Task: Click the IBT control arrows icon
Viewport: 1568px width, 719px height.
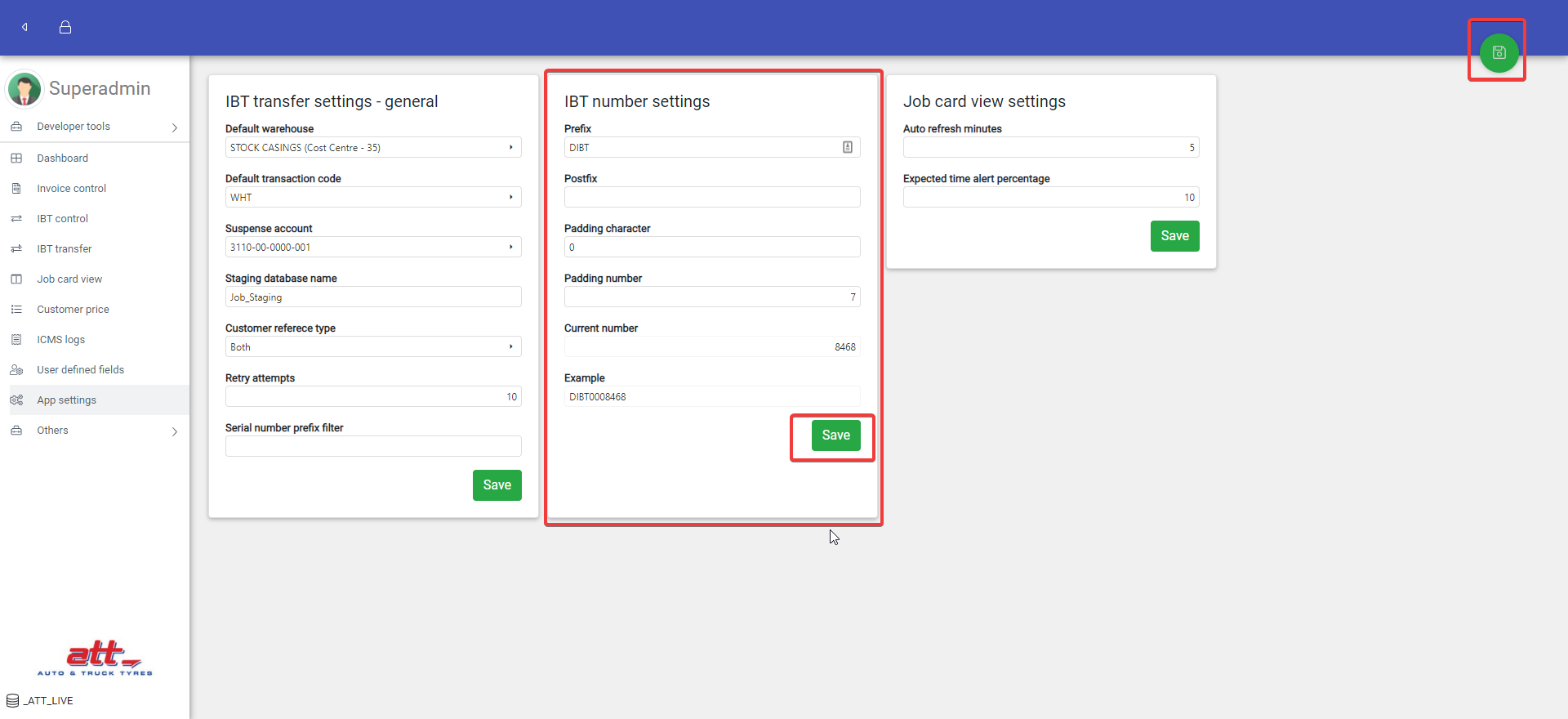Action: click(16, 219)
